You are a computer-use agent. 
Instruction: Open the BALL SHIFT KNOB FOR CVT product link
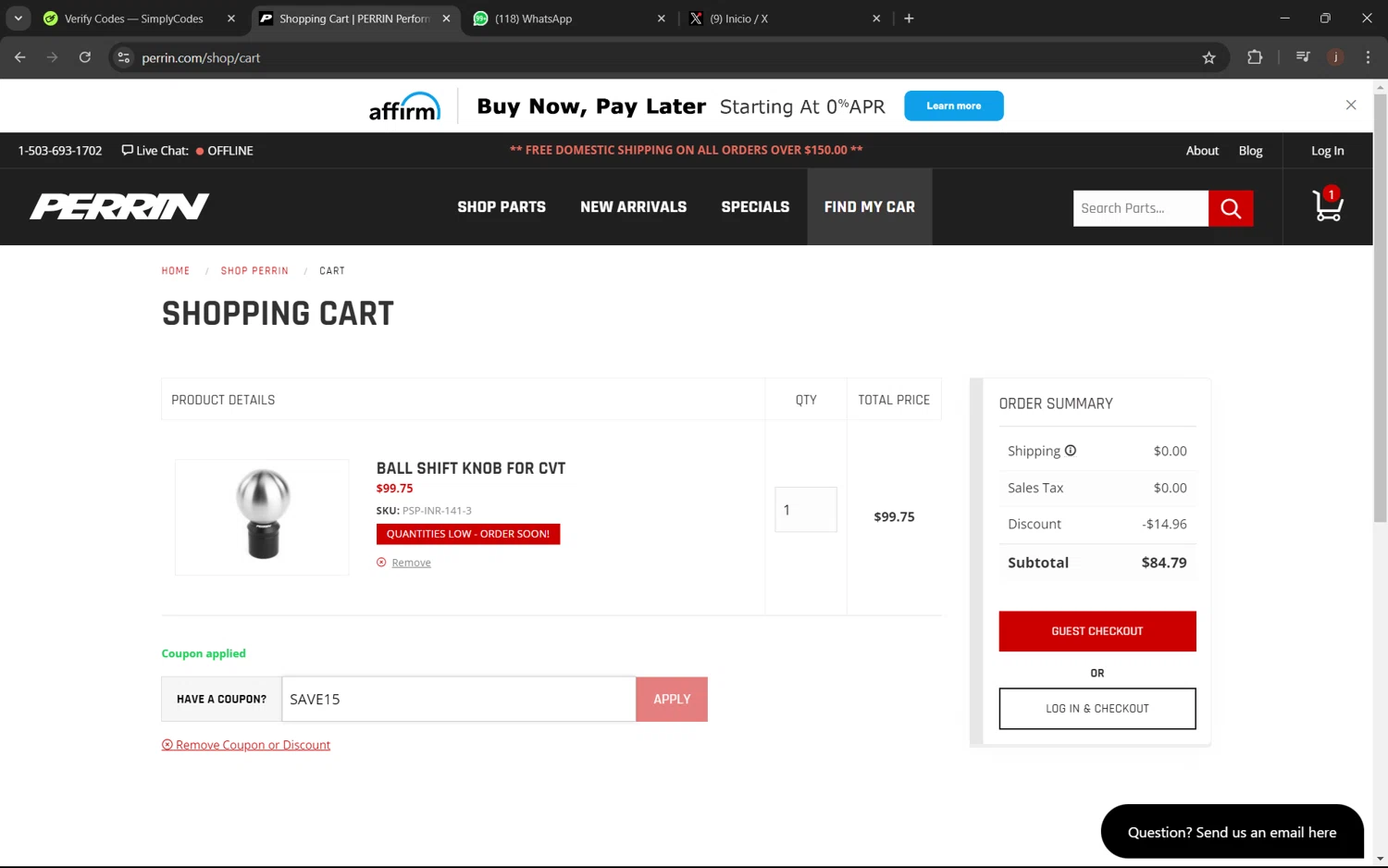(x=470, y=468)
